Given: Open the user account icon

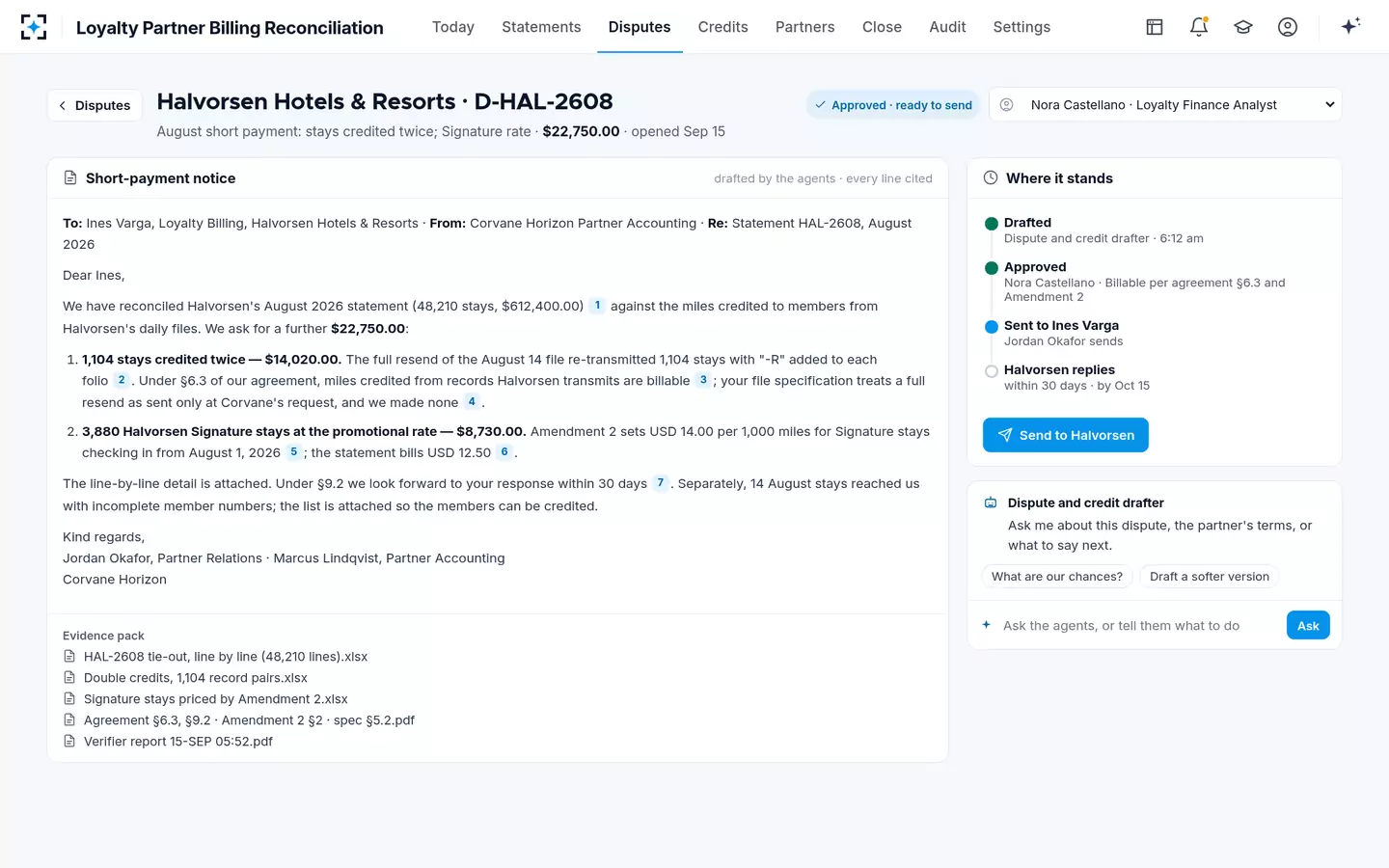Looking at the screenshot, I should (1288, 27).
